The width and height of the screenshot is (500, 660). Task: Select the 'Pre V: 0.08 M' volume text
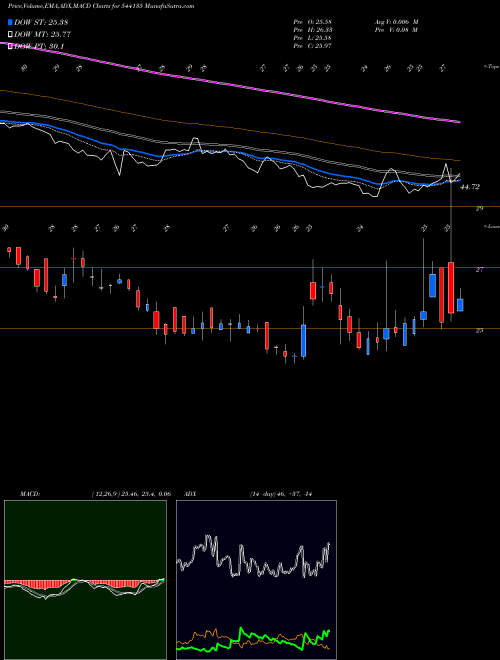coord(396,30)
